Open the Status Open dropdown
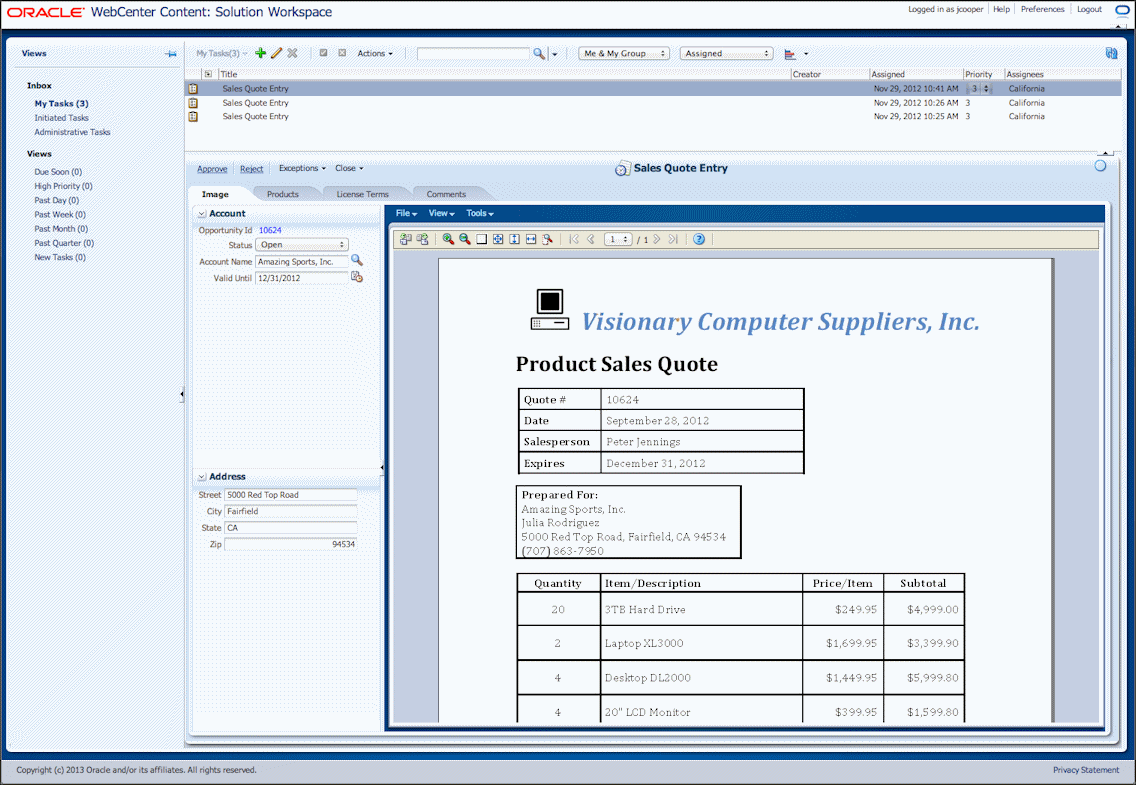1136x785 pixels. [x=302, y=245]
